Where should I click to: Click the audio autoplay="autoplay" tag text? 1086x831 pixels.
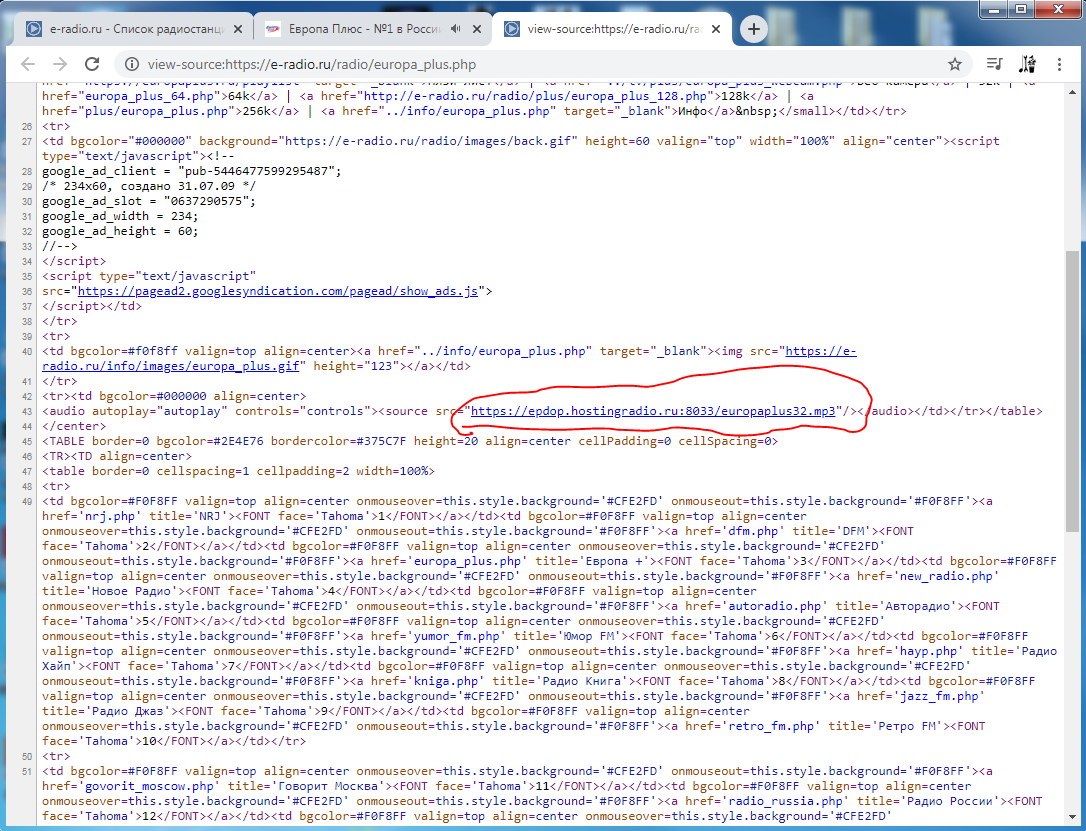(134, 411)
